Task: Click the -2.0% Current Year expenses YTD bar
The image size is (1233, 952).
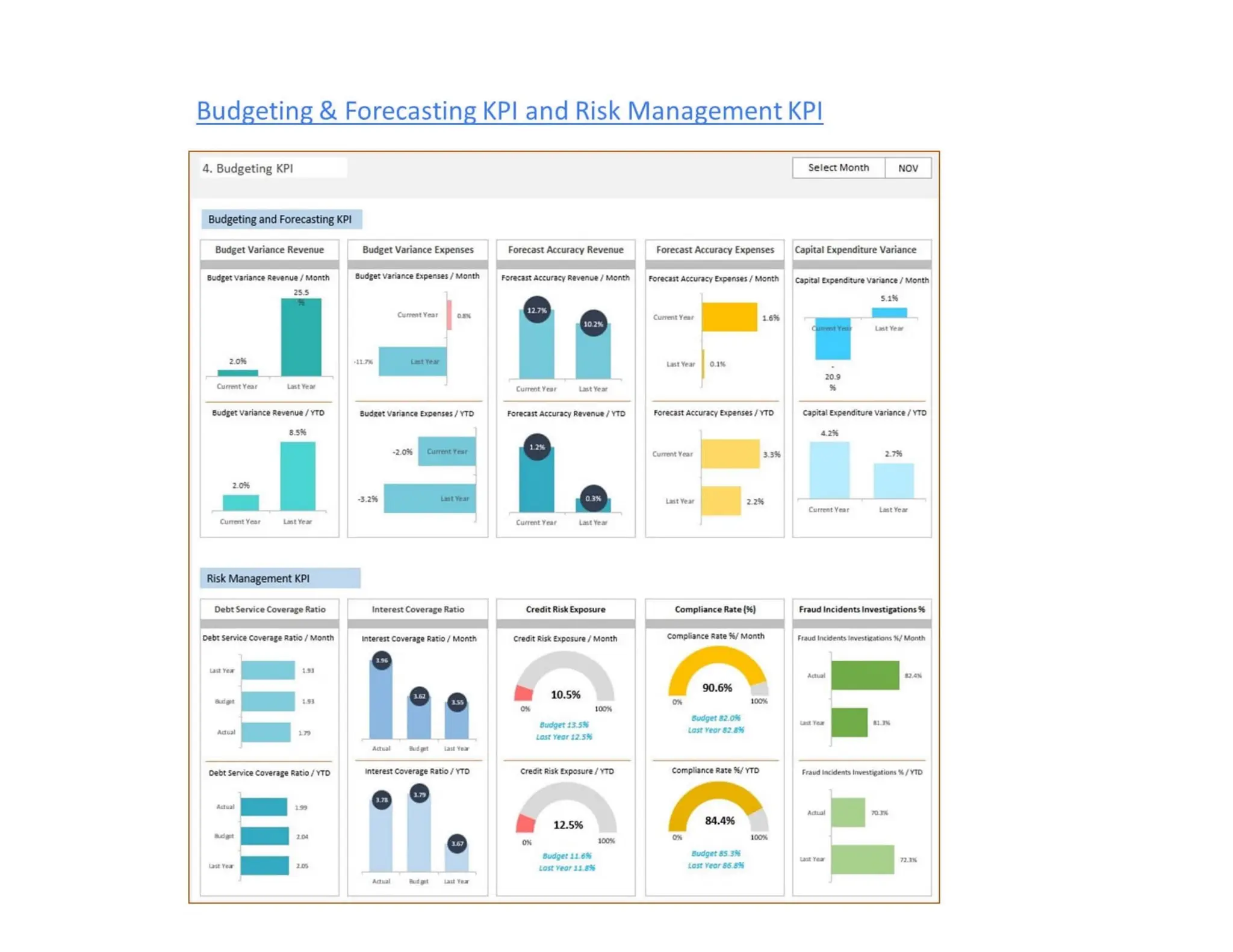Action: click(447, 451)
